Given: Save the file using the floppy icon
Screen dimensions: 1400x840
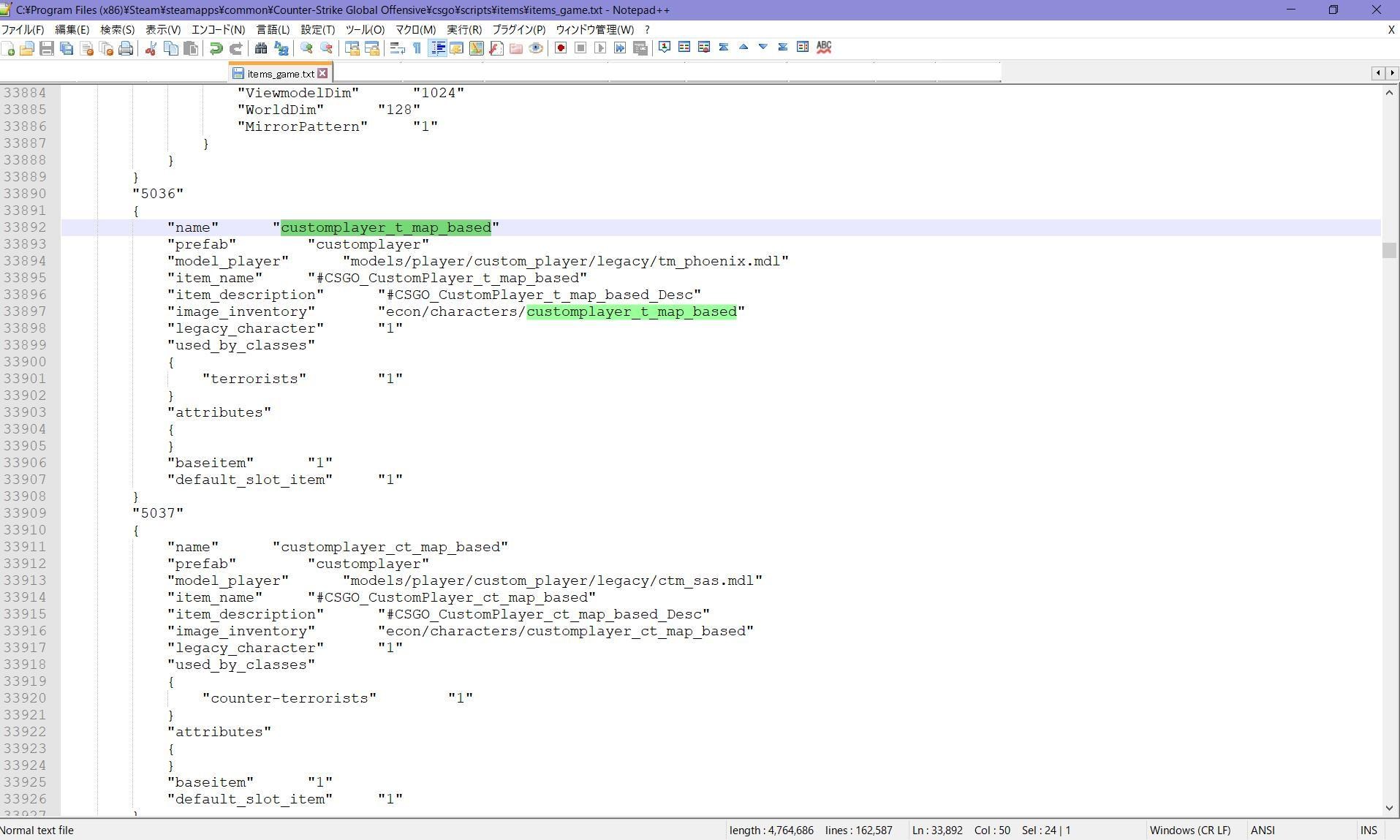Looking at the screenshot, I should (x=47, y=48).
